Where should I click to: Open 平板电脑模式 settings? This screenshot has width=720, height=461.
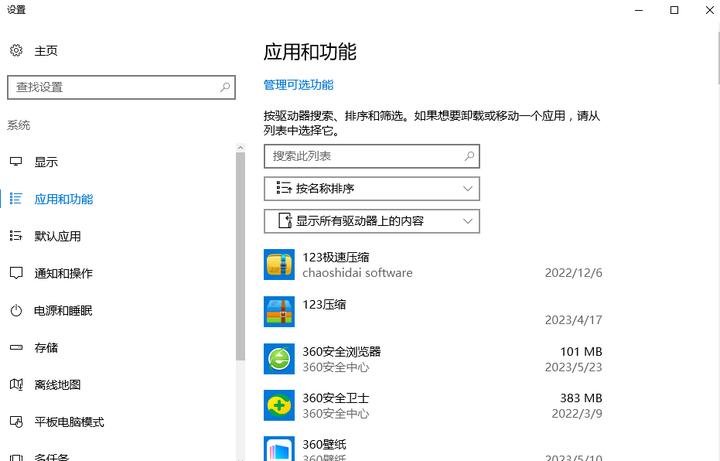click(x=69, y=422)
